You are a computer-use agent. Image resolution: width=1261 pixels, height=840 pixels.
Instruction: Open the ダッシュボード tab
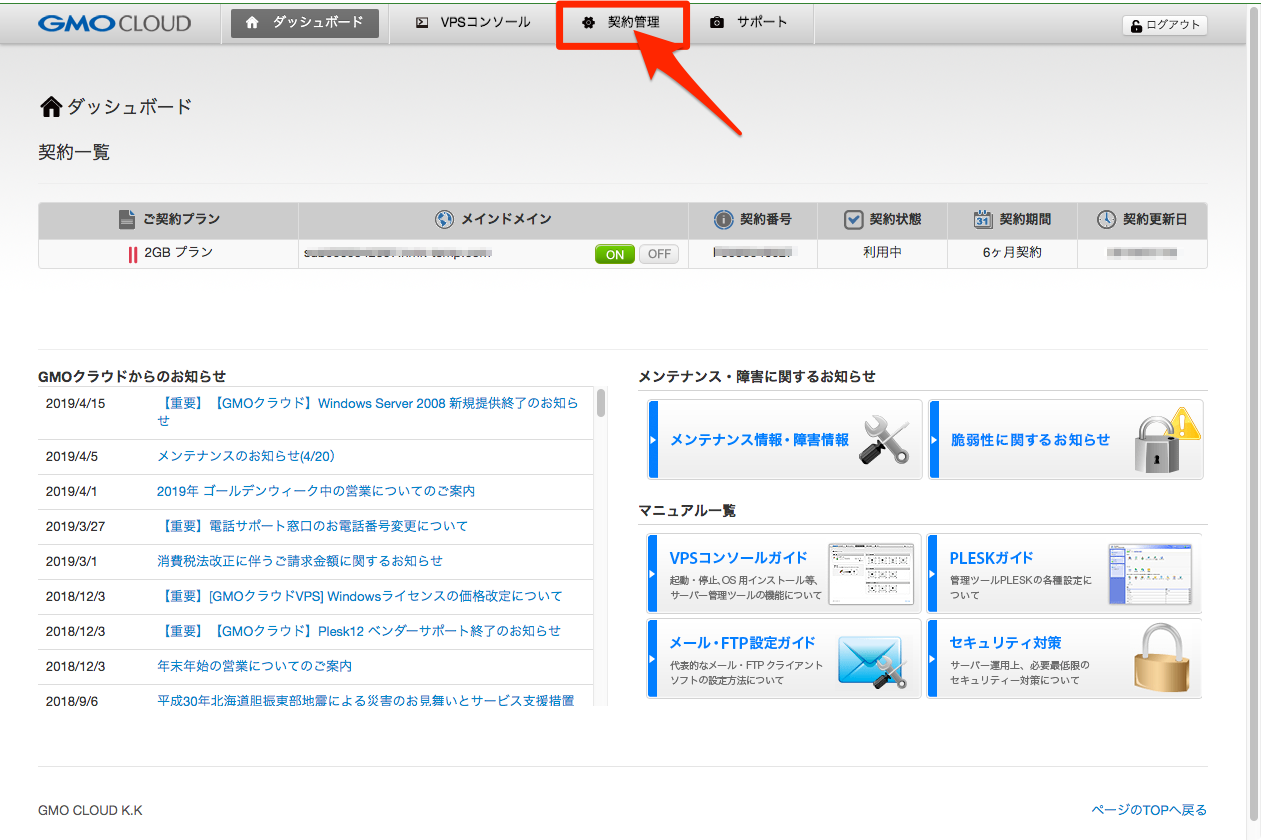[305, 23]
